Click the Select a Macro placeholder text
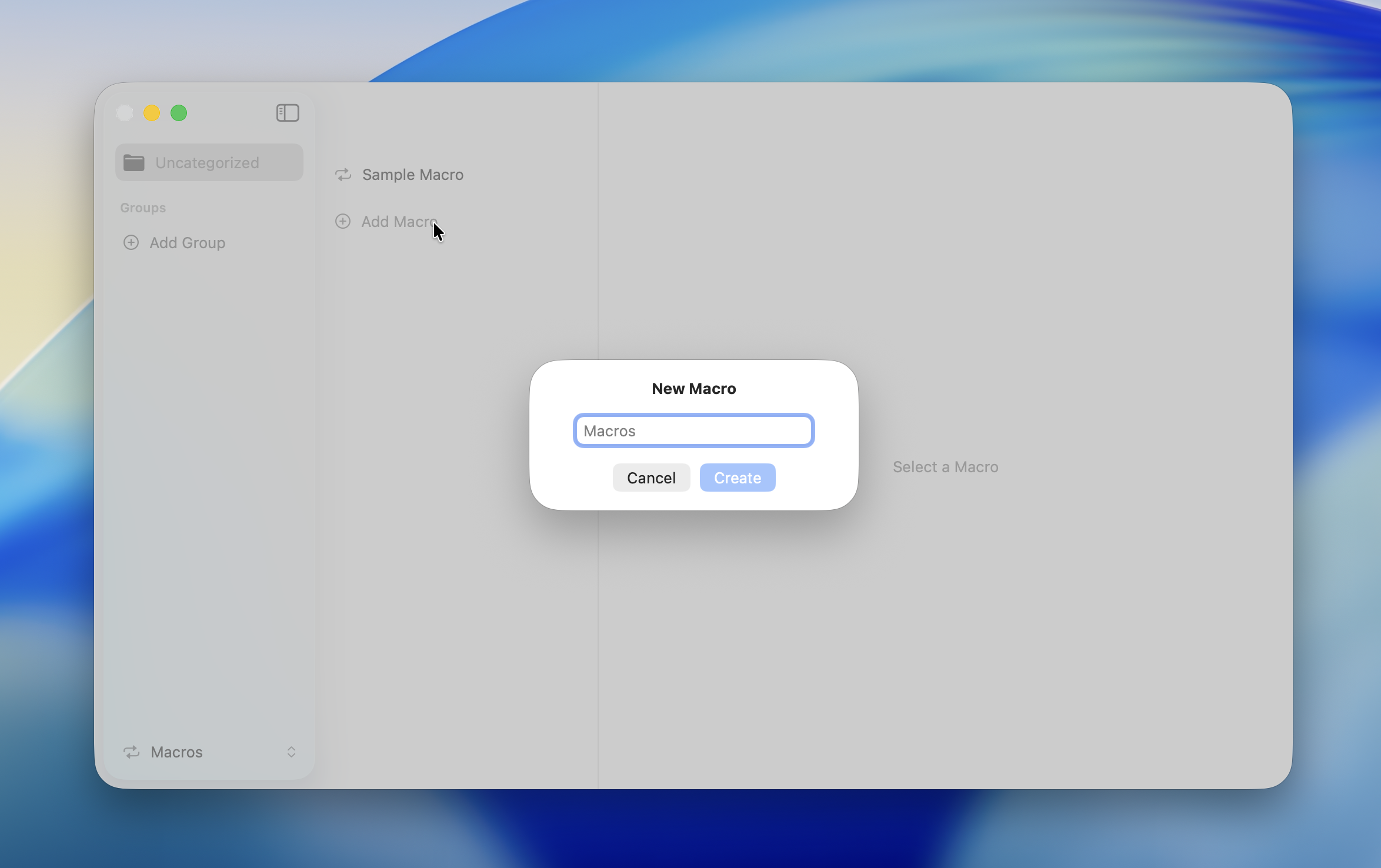Viewport: 1381px width, 868px height. [945, 466]
